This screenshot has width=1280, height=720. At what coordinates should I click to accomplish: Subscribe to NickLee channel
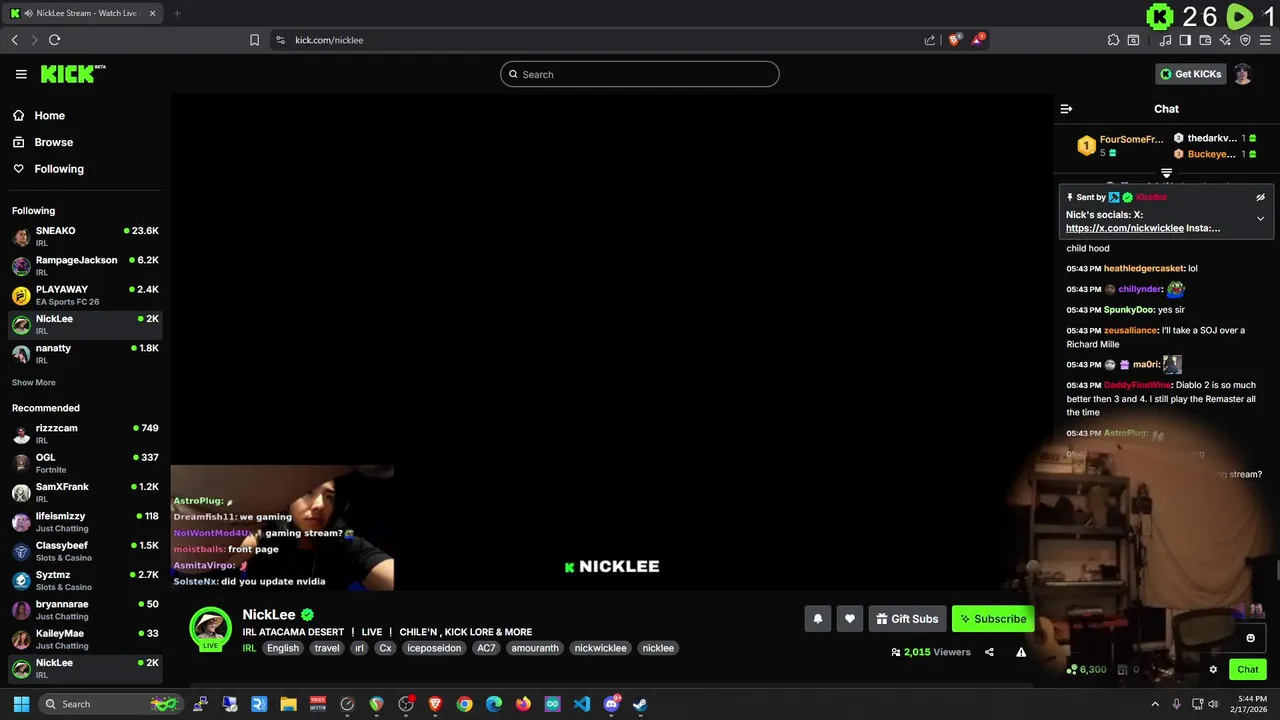click(993, 619)
